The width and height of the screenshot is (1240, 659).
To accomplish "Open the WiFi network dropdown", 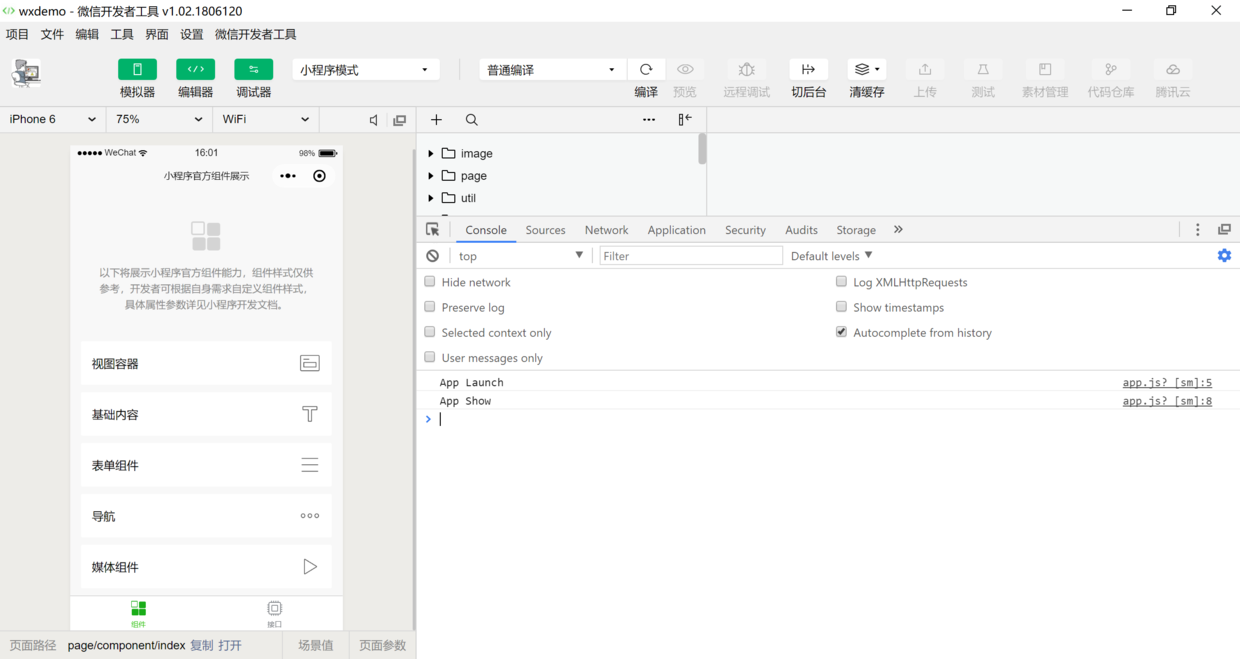I will pyautogui.click(x=266, y=119).
